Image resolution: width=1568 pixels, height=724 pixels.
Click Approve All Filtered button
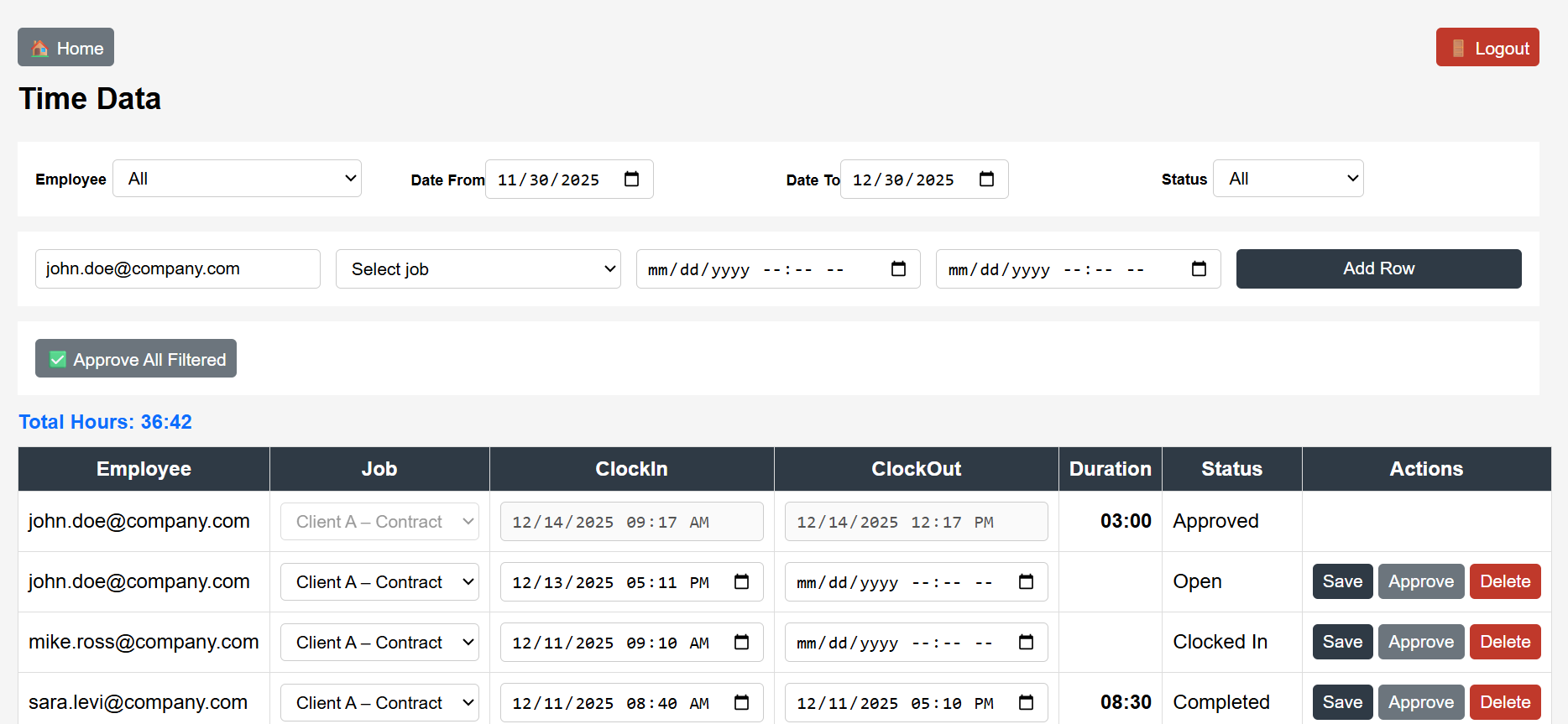(x=136, y=359)
